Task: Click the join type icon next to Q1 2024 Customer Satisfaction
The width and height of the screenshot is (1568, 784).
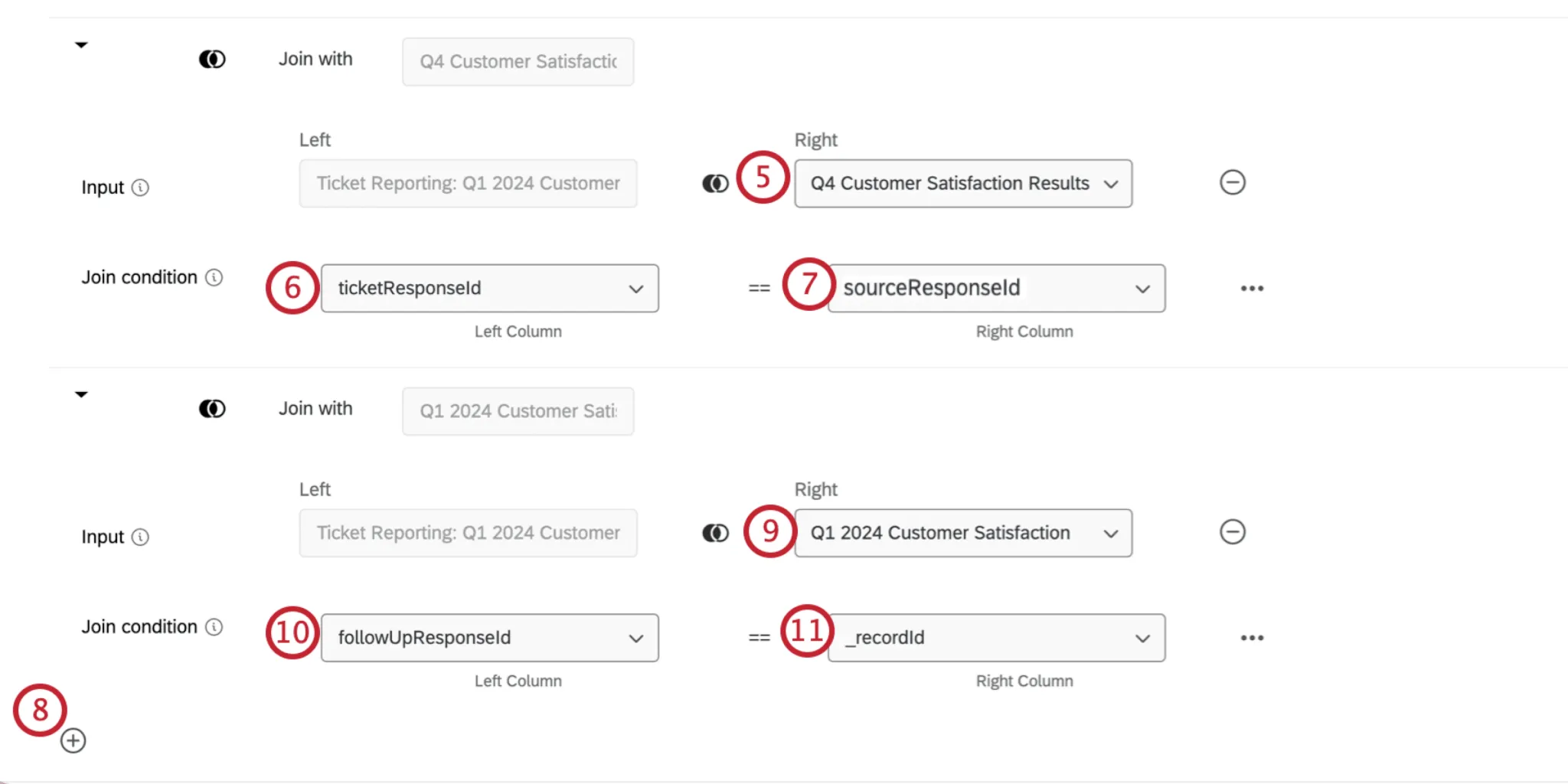Action: click(x=715, y=532)
